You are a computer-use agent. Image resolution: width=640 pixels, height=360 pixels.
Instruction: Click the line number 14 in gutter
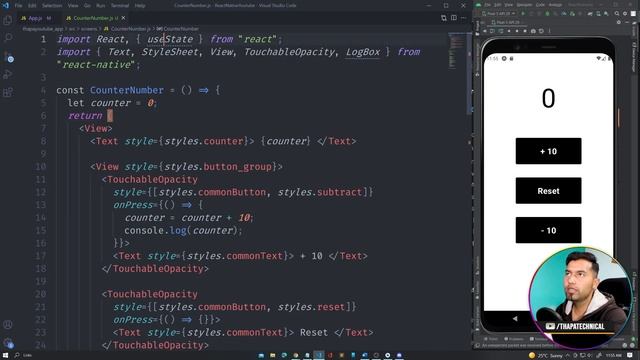coord(40,218)
